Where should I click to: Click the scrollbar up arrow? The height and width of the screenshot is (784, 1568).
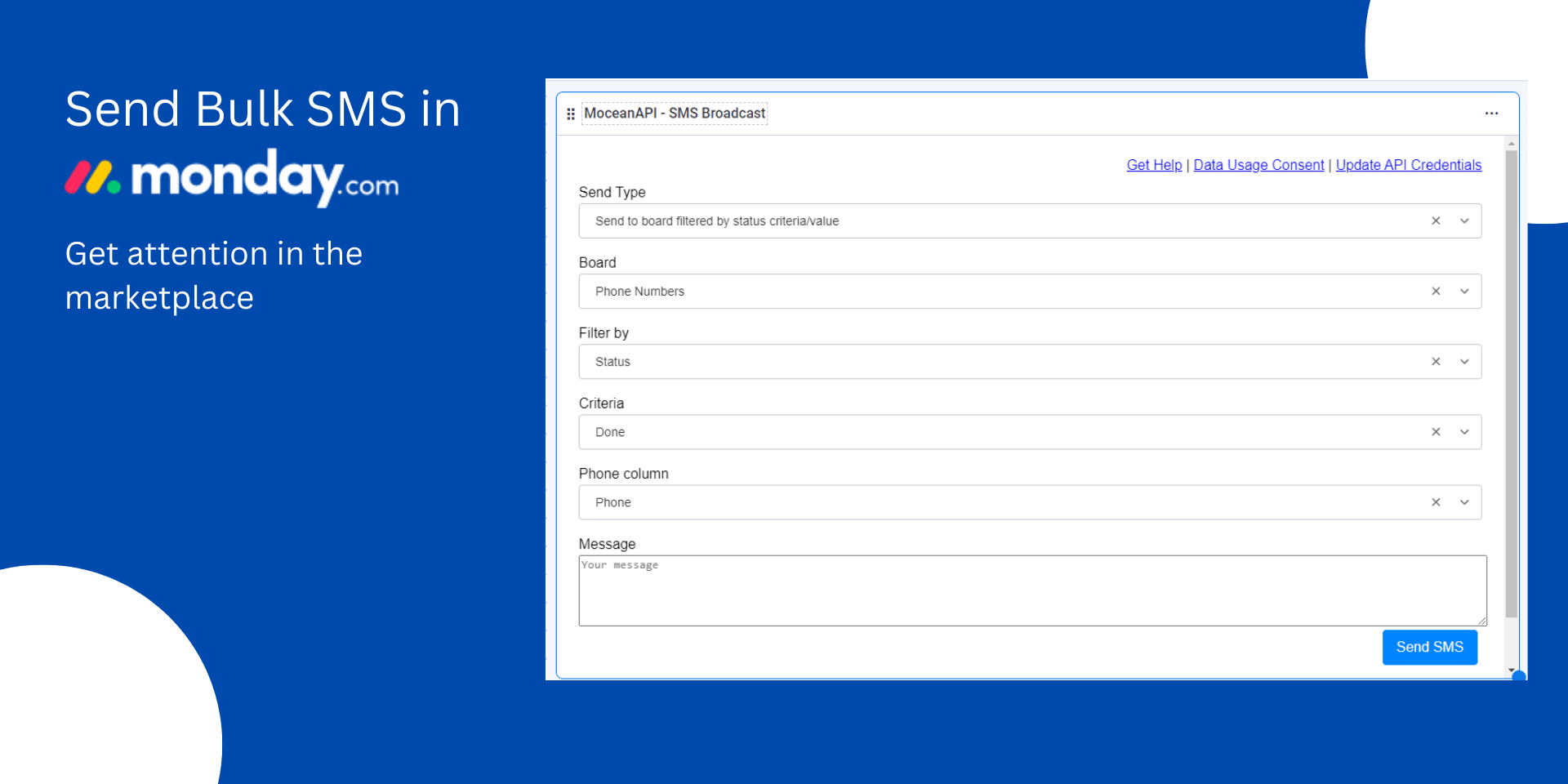pyautogui.click(x=1511, y=143)
